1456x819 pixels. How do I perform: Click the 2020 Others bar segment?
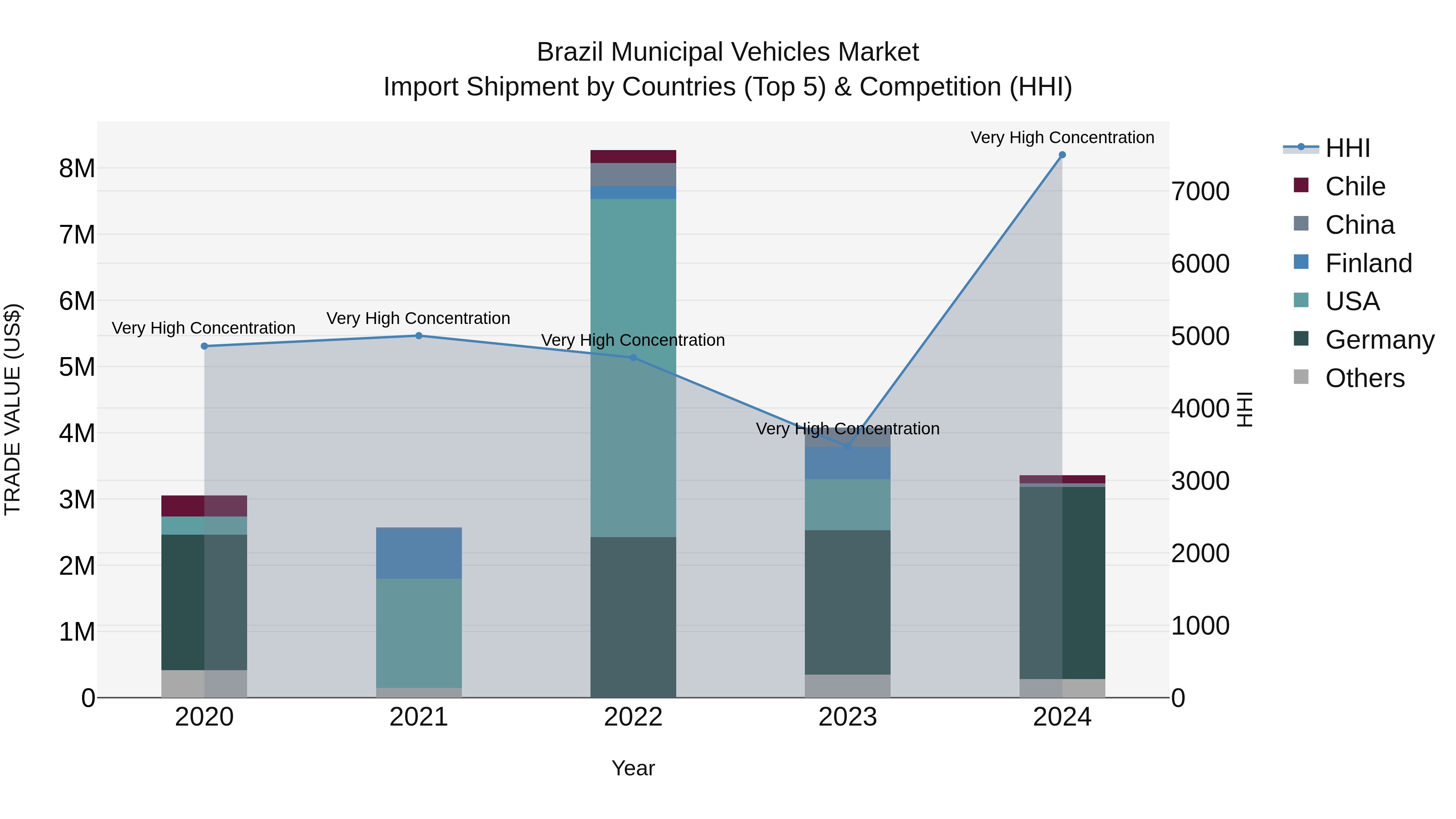(x=205, y=684)
